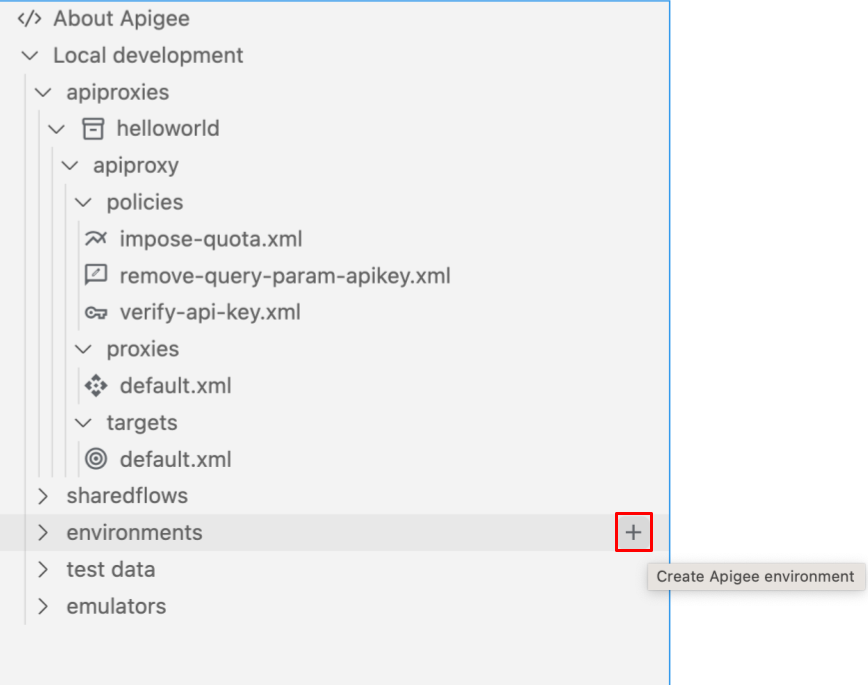Click the quota policy icon for impose-quota.xml

pyautogui.click(x=95, y=238)
